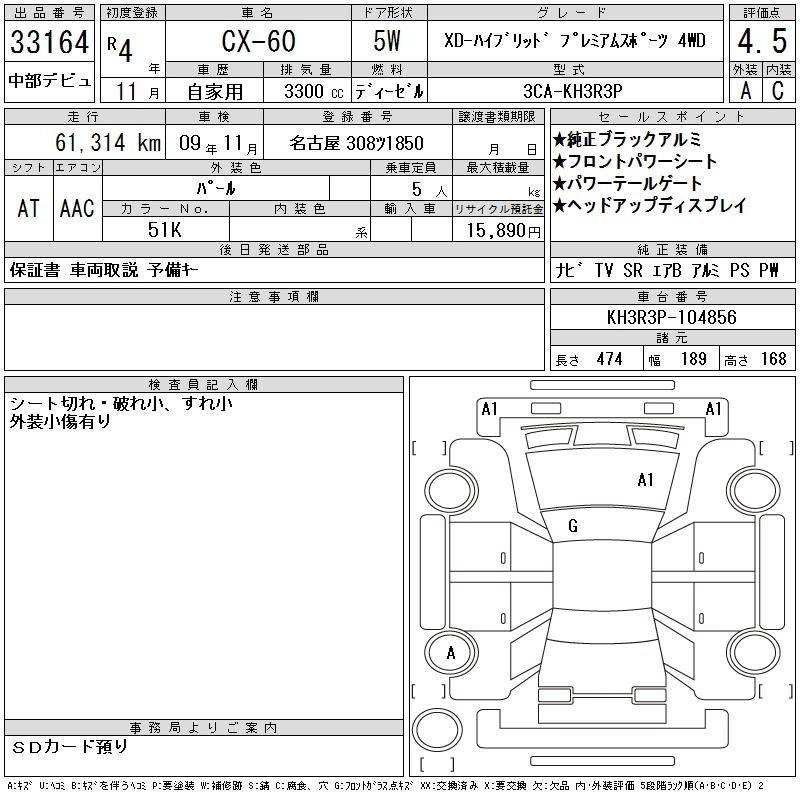Screen dimensions: 800x800
Task: Click the height value 168
Action: pos(773,359)
